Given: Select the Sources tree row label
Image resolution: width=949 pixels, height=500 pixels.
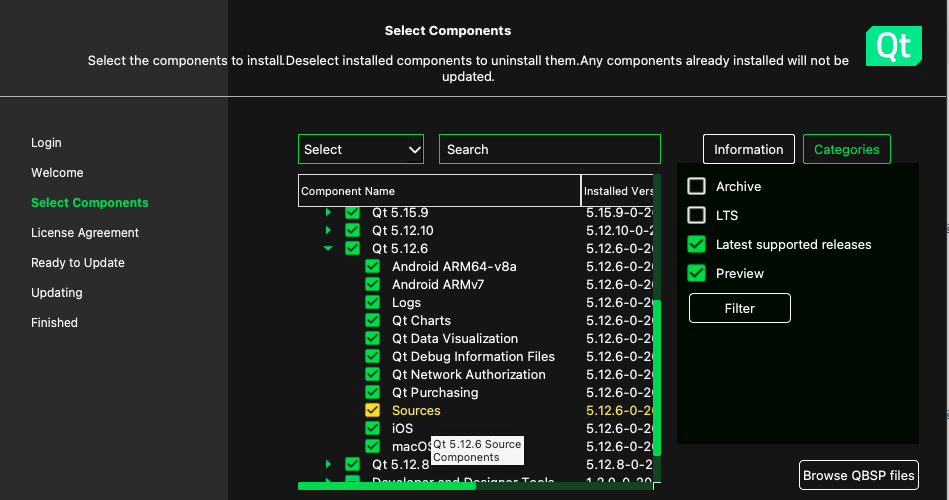Looking at the screenshot, I should pyautogui.click(x=416, y=410).
